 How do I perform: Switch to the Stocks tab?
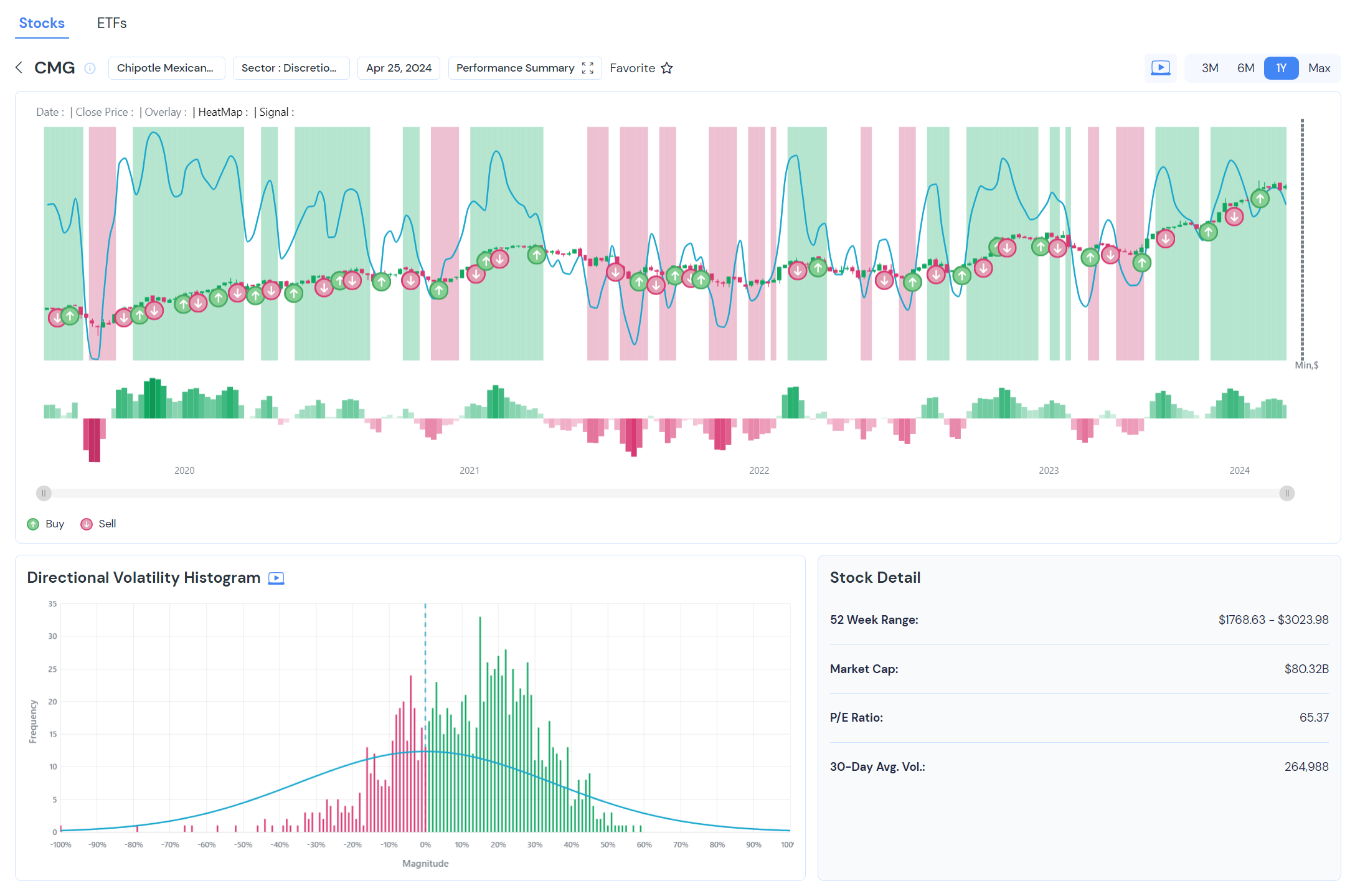pyautogui.click(x=42, y=24)
